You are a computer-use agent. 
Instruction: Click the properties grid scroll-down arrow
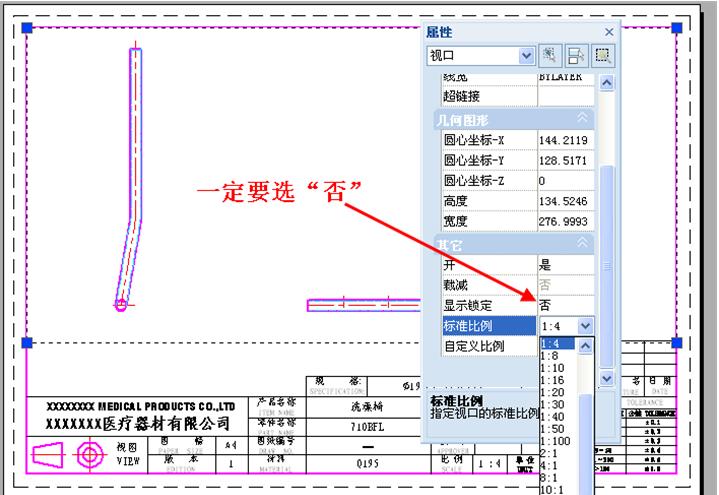click(x=607, y=378)
